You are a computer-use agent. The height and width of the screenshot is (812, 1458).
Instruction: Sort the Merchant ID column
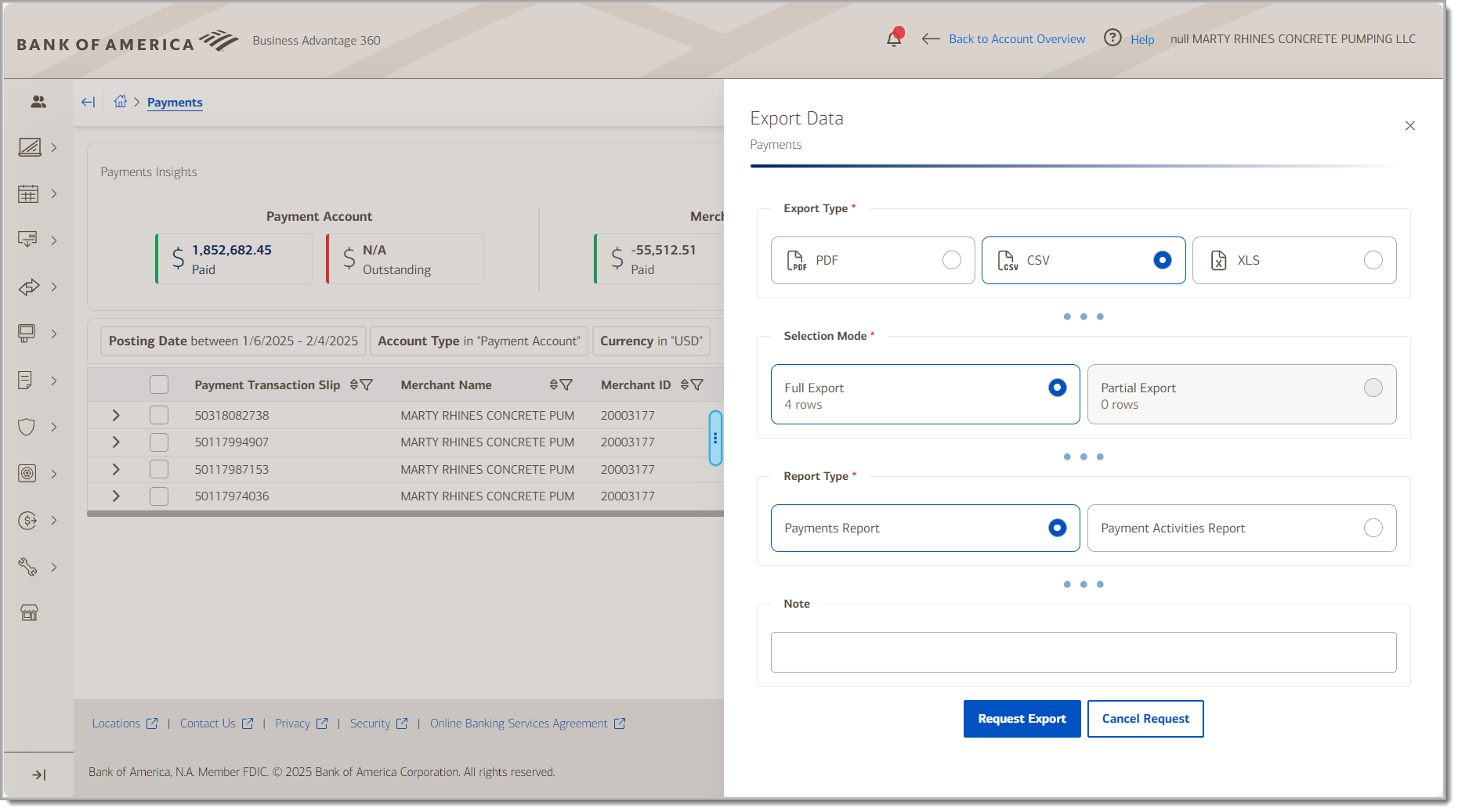point(685,384)
